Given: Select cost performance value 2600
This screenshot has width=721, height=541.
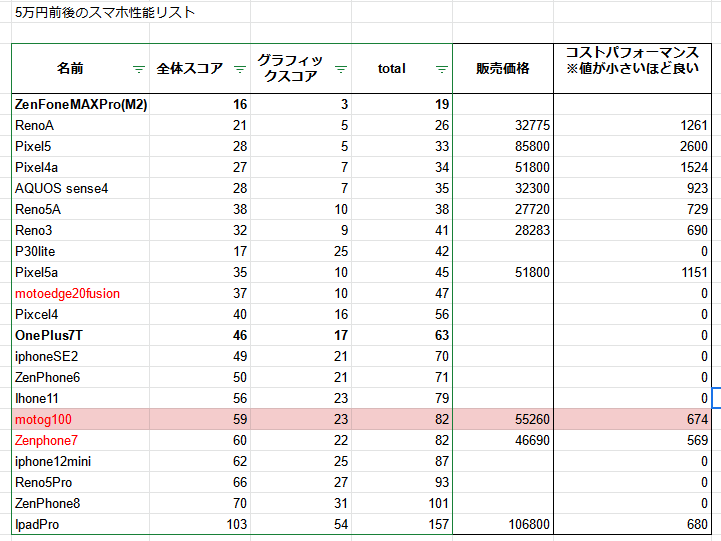Looking at the screenshot, I should pos(637,146).
